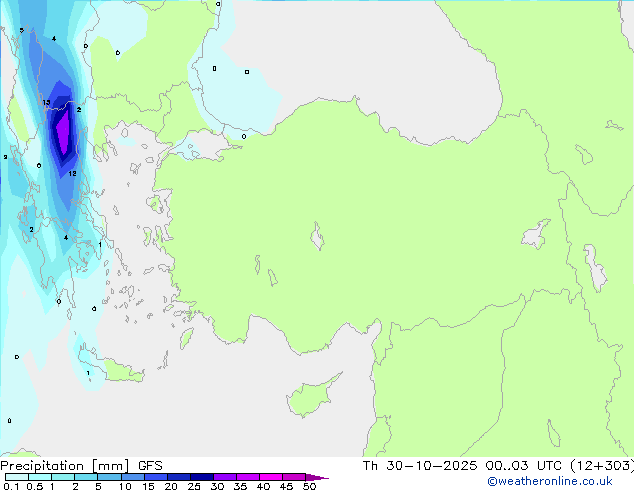
Task: Click the purple legend swatch between 30 and 35
Action: pyautogui.click(x=225, y=477)
